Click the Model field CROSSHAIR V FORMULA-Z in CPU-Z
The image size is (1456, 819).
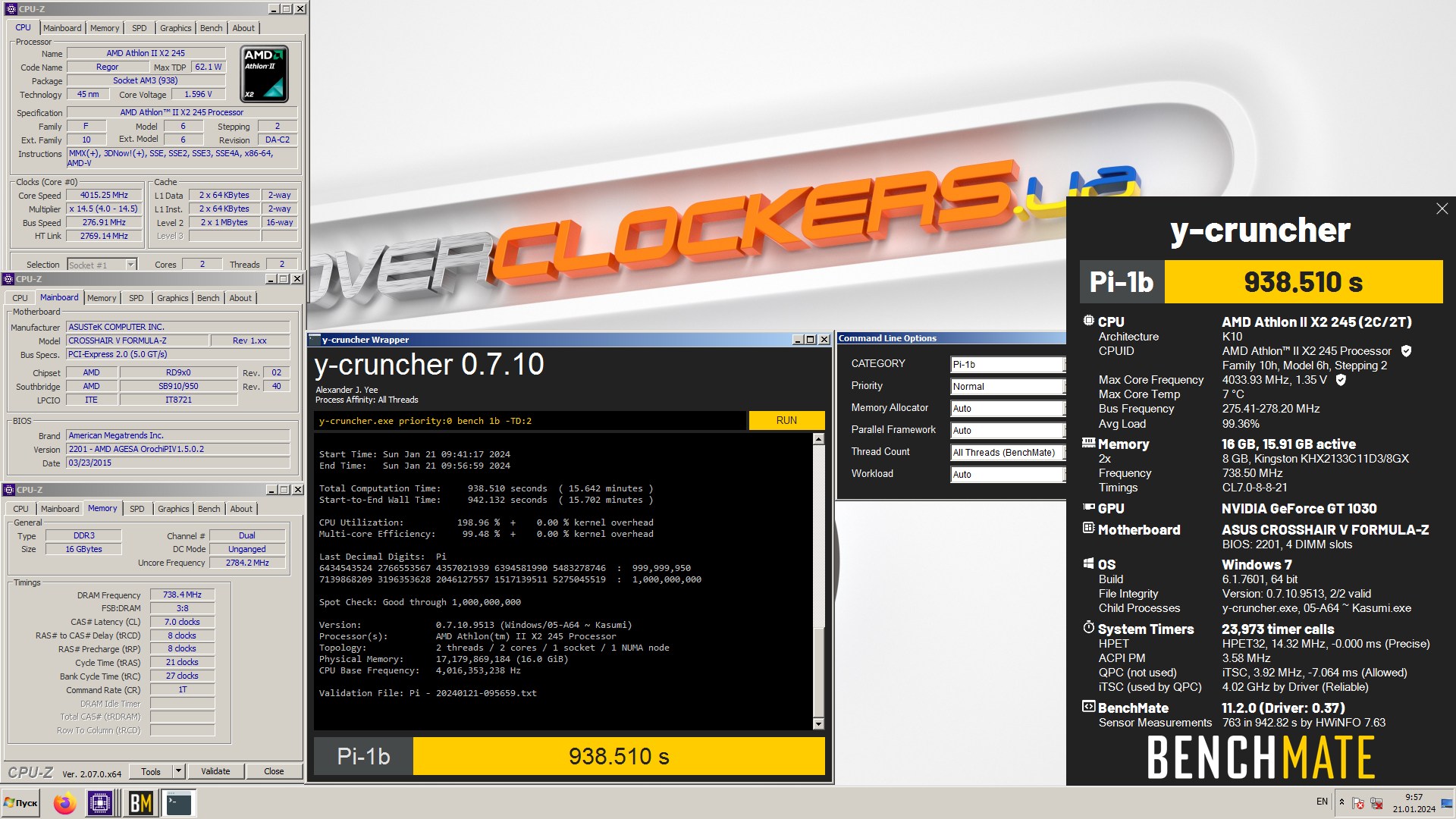(137, 340)
